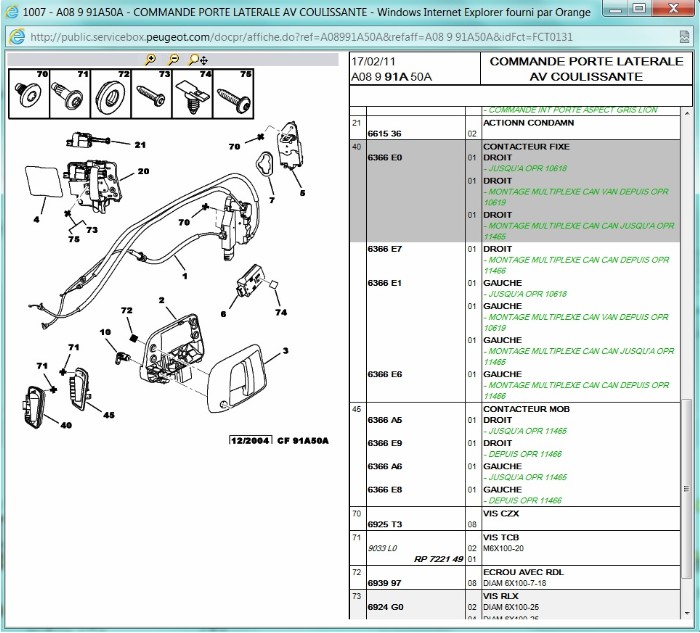The image size is (700, 633).
Task: Click callout number 6 in the diagram
Action: point(223,314)
